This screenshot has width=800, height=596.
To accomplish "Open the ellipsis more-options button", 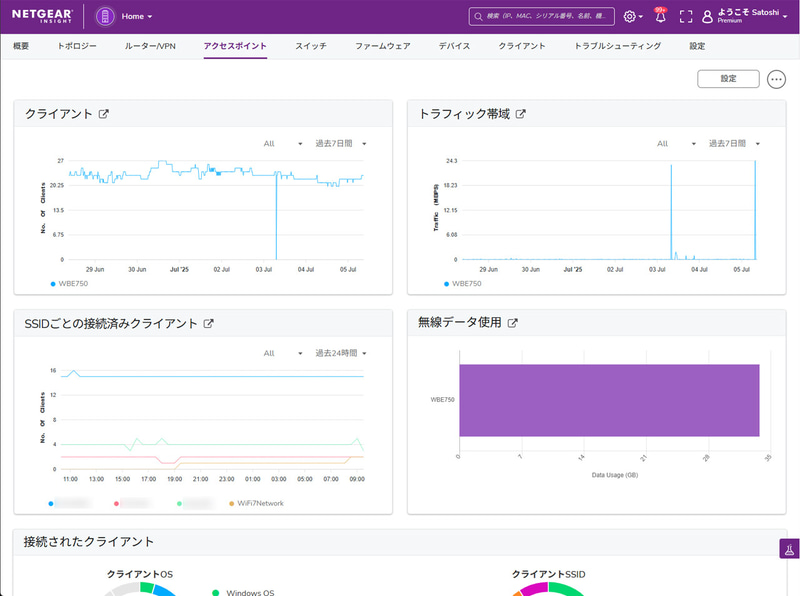I will pyautogui.click(x=777, y=79).
